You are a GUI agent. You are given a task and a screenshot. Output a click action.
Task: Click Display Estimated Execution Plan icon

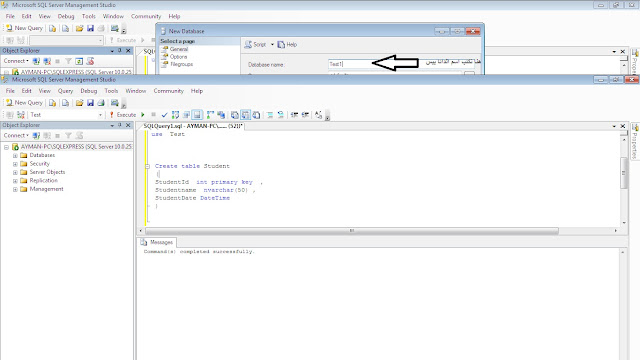pyautogui.click(x=176, y=115)
